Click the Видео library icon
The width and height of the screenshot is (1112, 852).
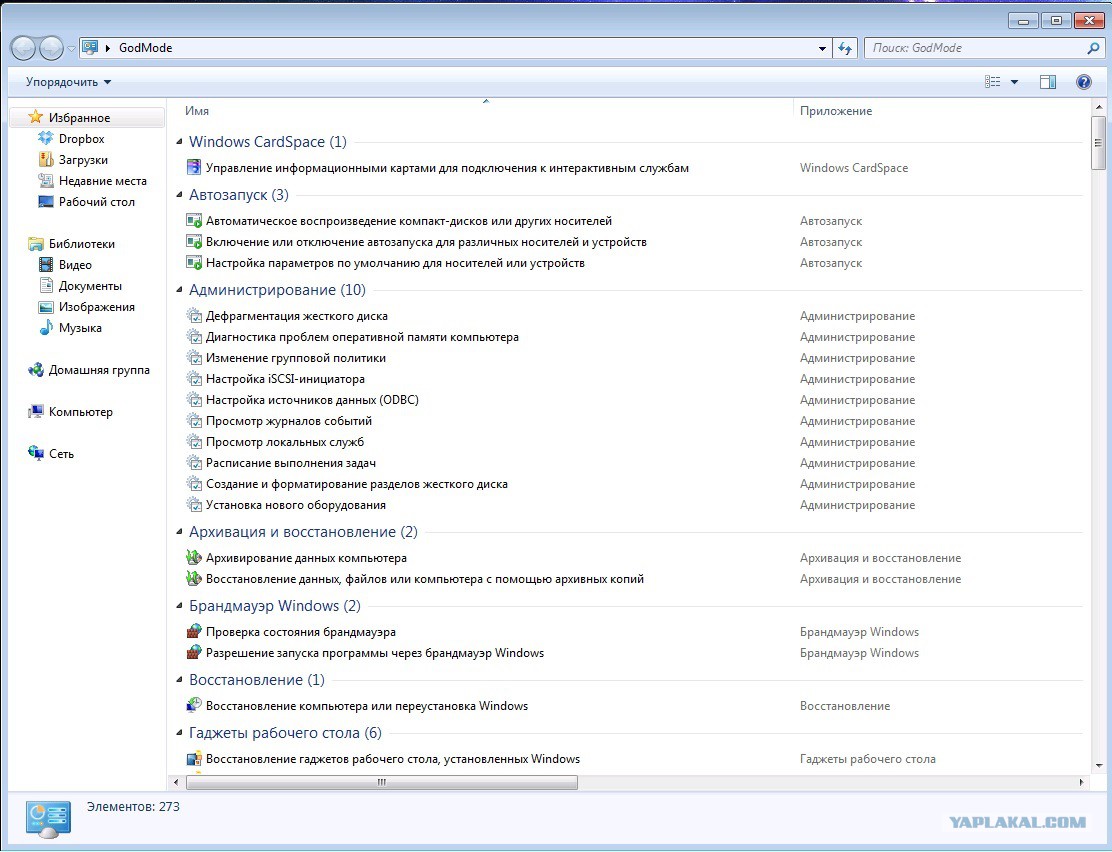tap(45, 265)
